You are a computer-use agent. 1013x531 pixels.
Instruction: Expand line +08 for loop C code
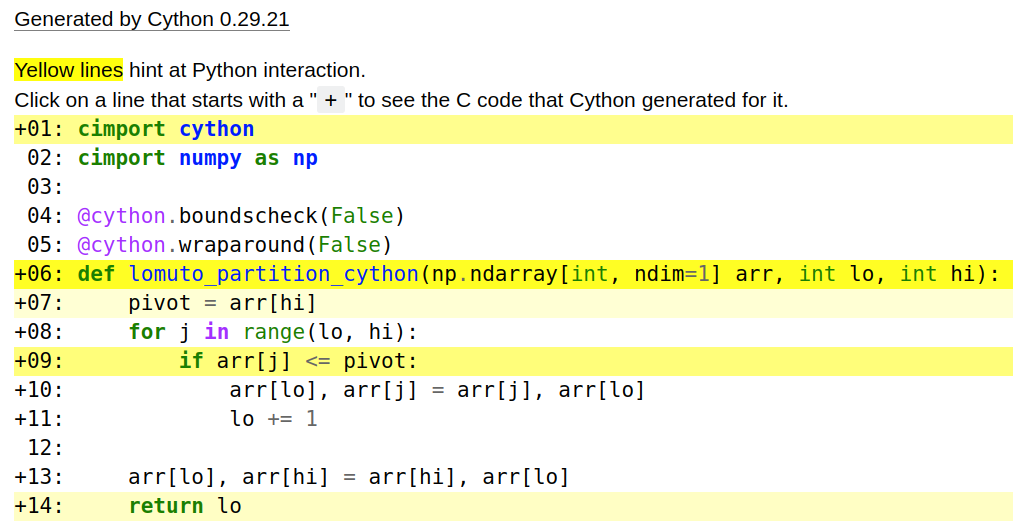[x=40, y=332]
